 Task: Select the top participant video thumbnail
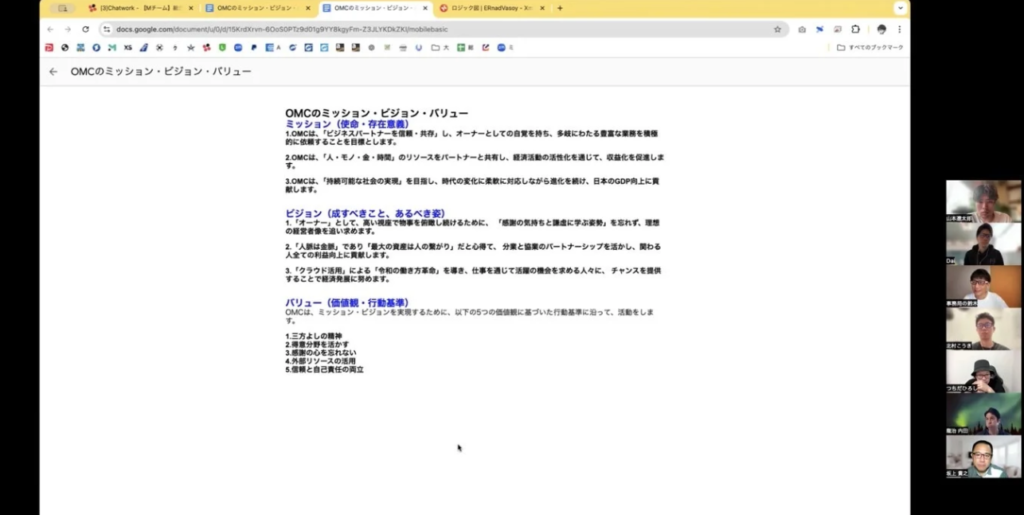point(983,200)
